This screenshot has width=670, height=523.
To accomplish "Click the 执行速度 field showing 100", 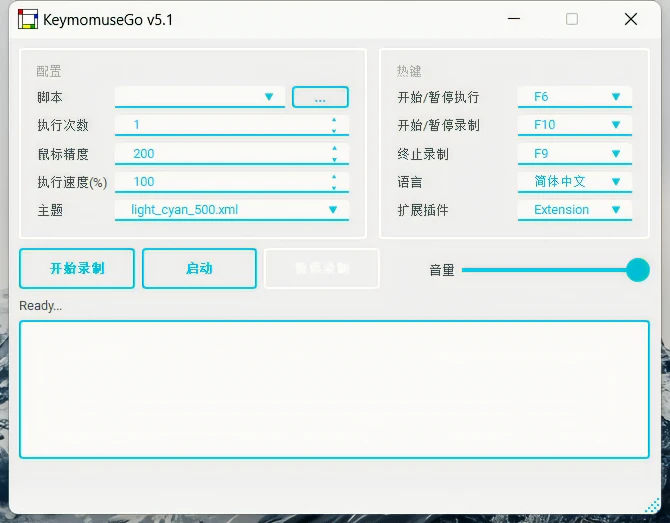I will coord(232,182).
